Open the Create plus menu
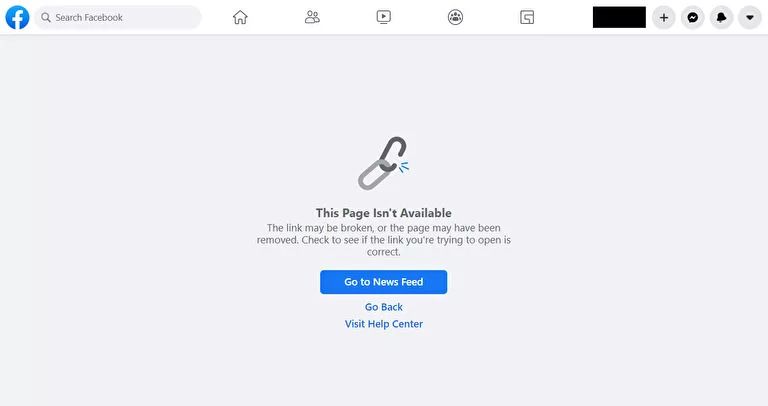 664,18
